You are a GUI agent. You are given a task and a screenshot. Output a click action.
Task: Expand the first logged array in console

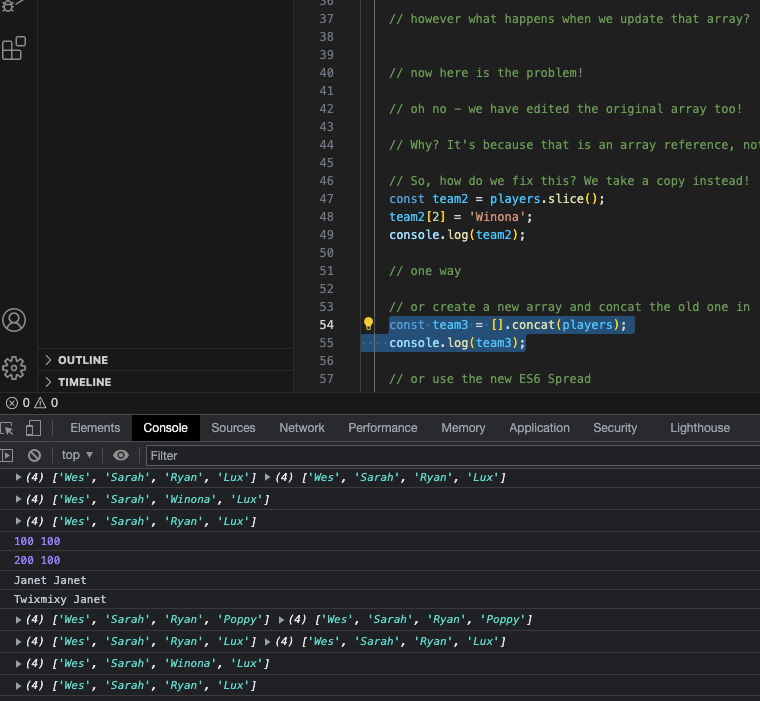coord(18,477)
